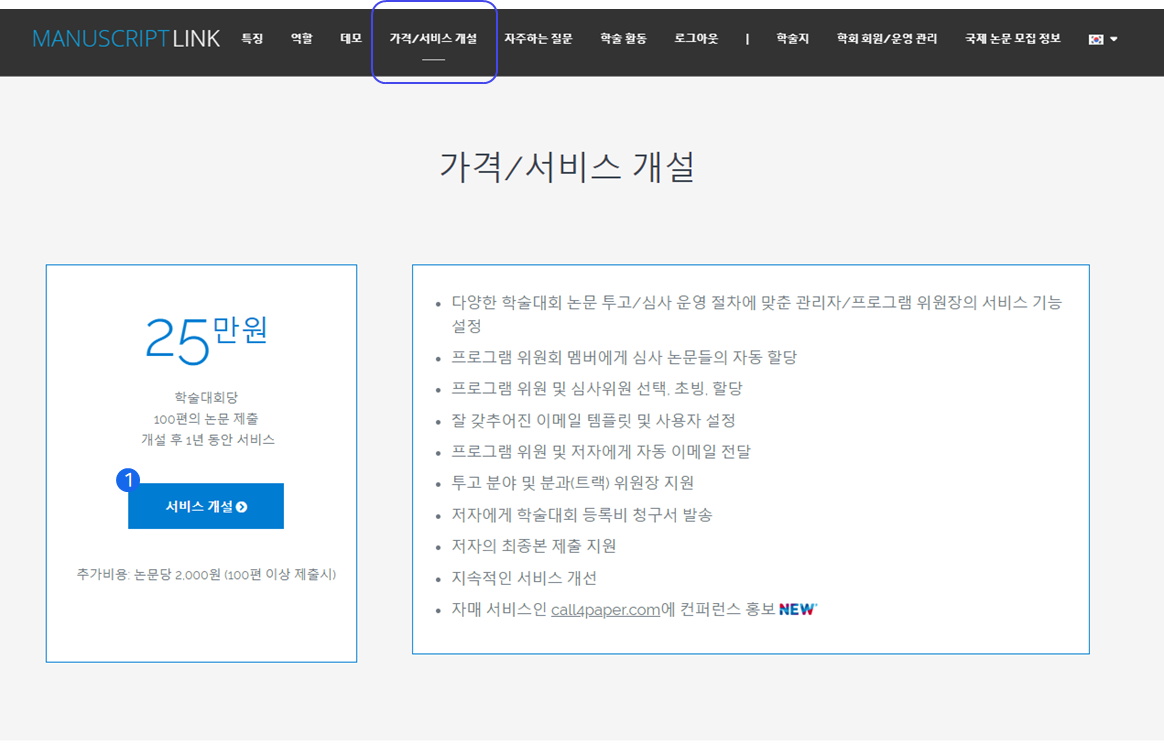
Task: Click the 가격/서비스 개설 page heading
Action: 567,166
